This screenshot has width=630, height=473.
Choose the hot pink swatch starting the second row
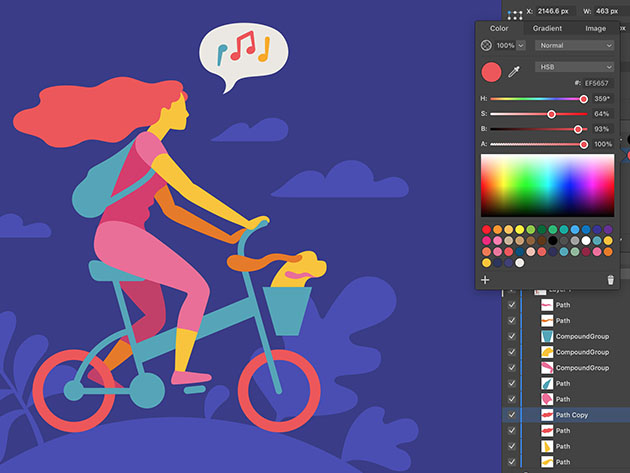(x=487, y=241)
